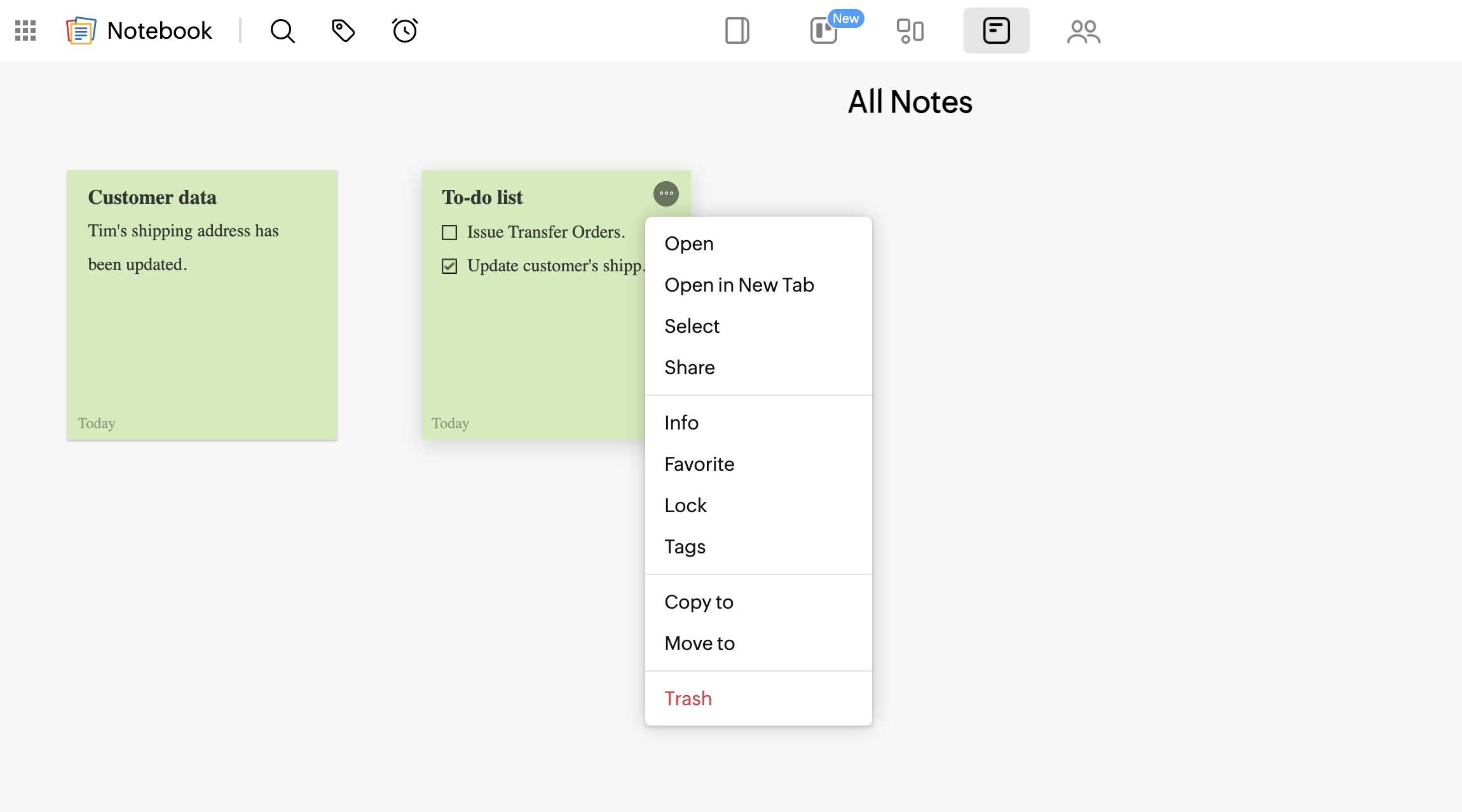Screen dimensions: 1462x812
Task: Open the apps grid launcher icon
Action: click(x=25, y=30)
